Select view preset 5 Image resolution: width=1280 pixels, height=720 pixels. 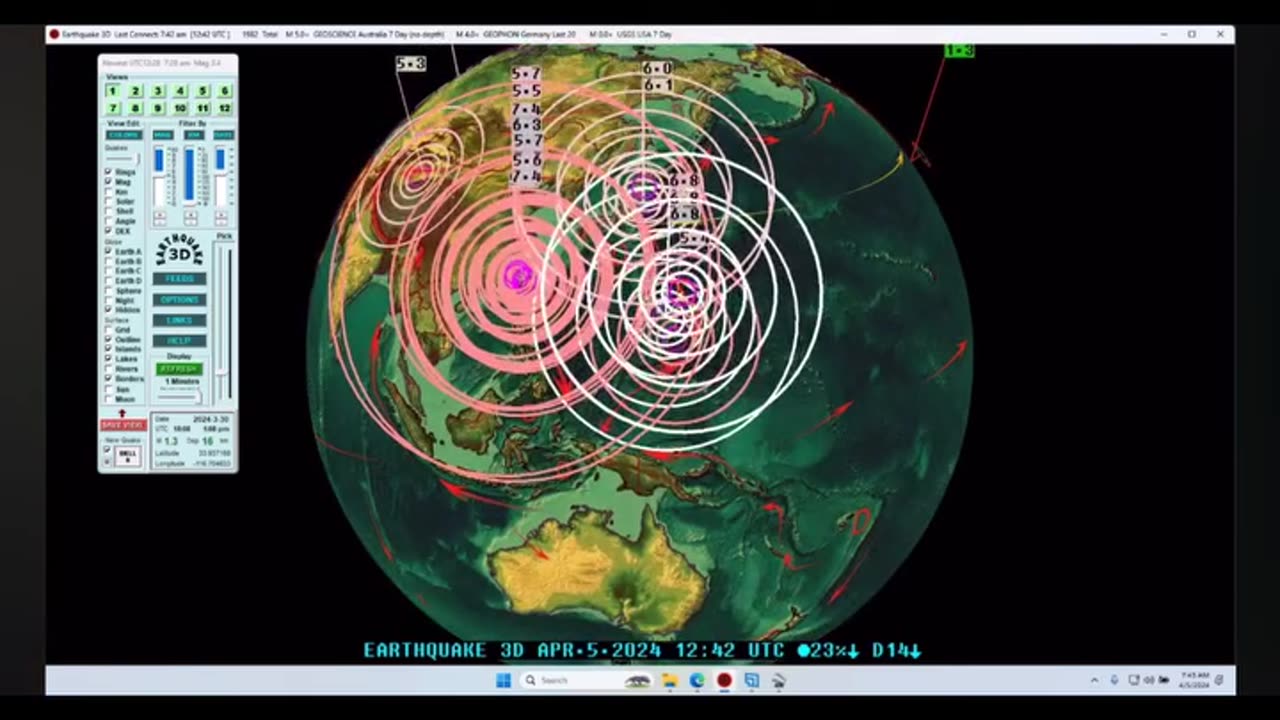click(203, 91)
